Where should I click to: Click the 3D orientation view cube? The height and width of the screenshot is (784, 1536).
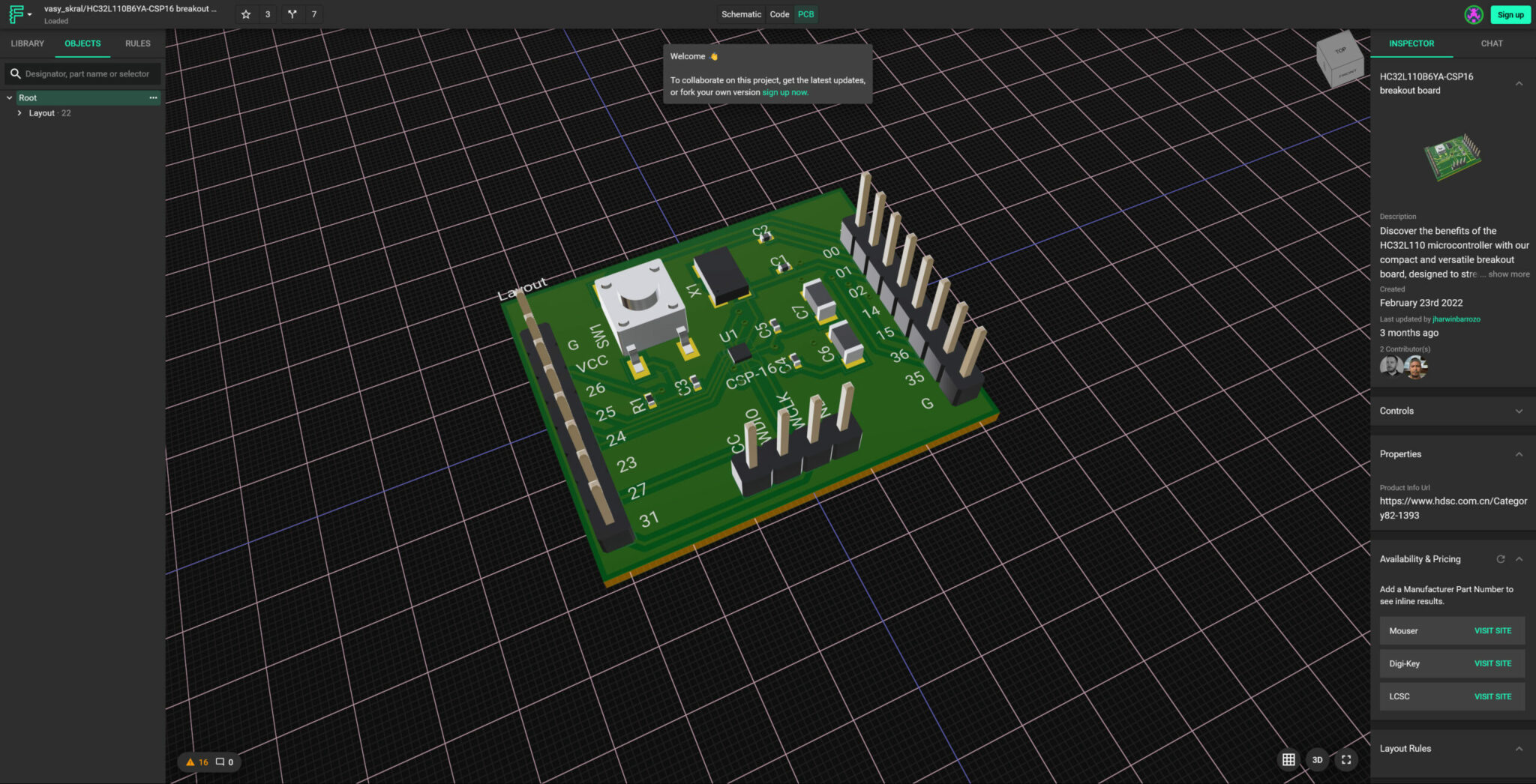tap(1339, 60)
